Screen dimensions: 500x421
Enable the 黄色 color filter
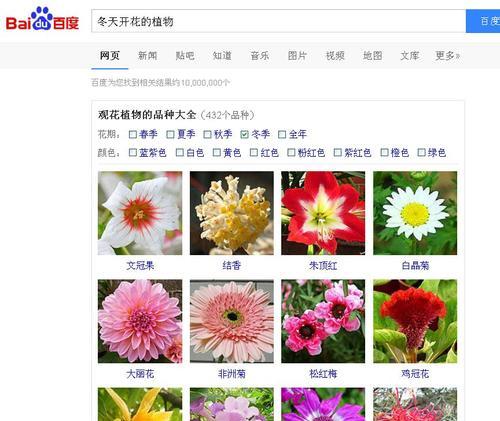click(x=217, y=152)
